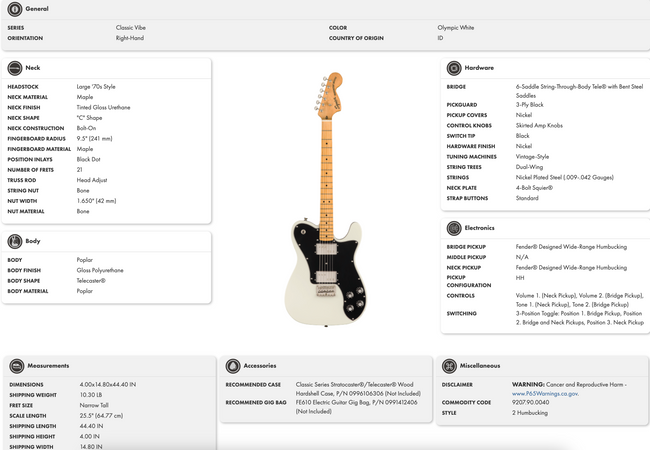This screenshot has height=450, width=650.
Task: Click the Accessories section icon
Action: tap(233, 366)
